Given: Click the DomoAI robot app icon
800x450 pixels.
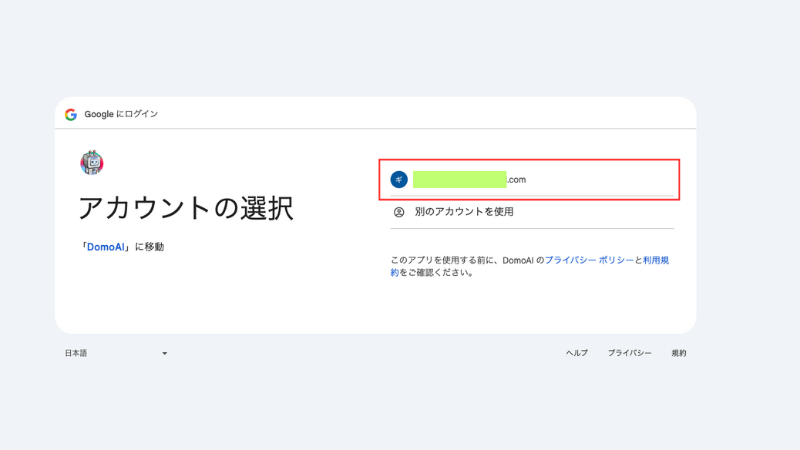Looking at the screenshot, I should point(92,163).
